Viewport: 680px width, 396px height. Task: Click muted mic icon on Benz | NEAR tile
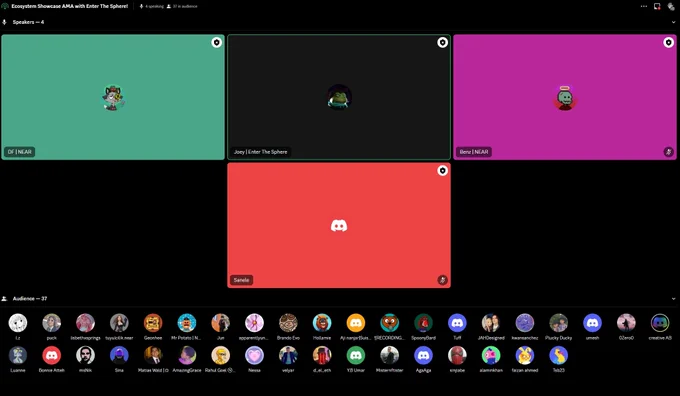click(x=668, y=152)
